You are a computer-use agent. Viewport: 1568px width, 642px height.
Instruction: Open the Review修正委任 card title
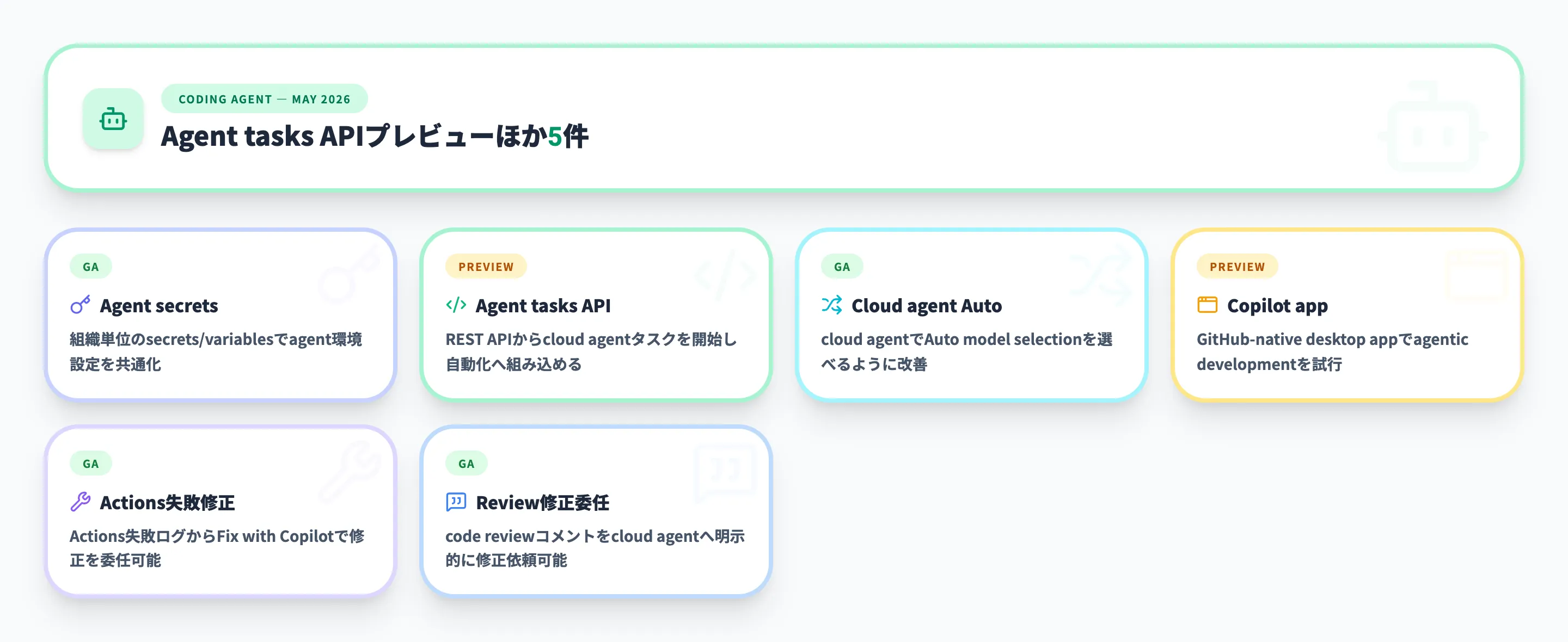[x=542, y=503]
